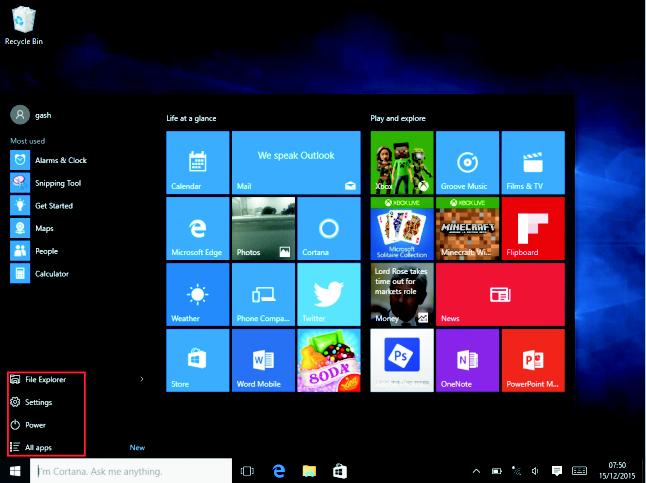Open Alarms & Clock from Most used
The image size is (646, 483).
[49, 160]
